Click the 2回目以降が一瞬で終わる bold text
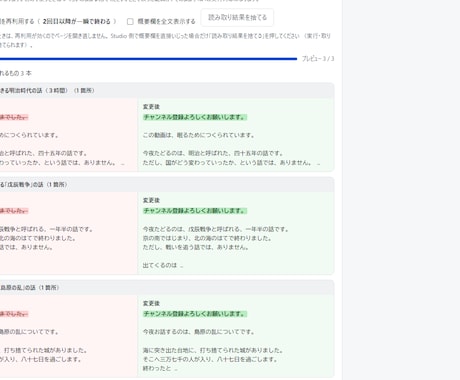Image resolution: width=460 pixels, height=380 pixels. tap(77, 21)
